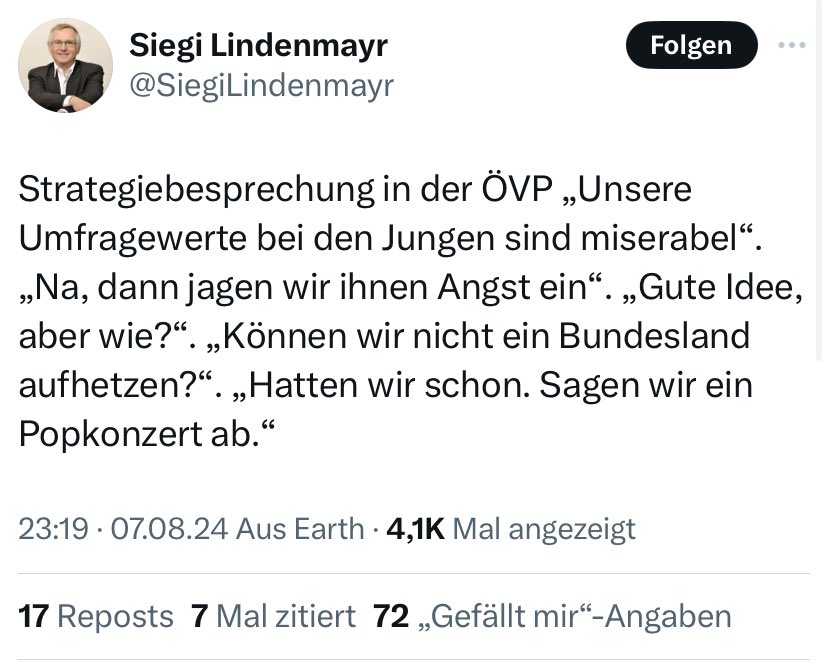Show the 17 Reposts list

tap(96, 616)
